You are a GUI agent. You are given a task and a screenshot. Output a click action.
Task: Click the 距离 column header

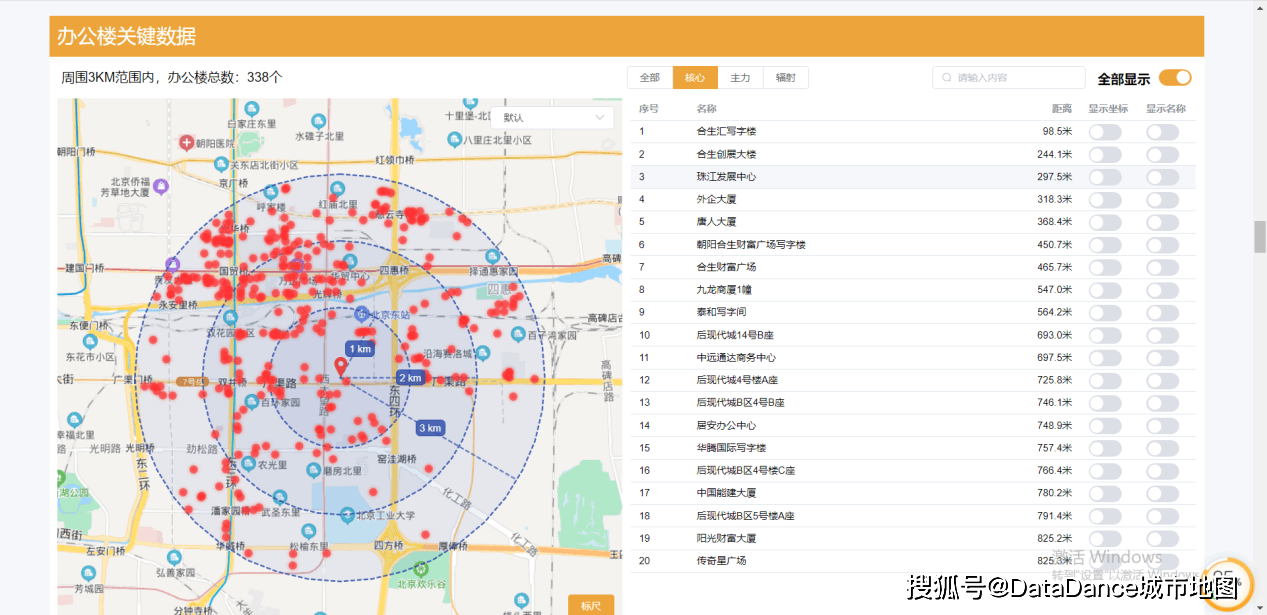coord(1062,109)
